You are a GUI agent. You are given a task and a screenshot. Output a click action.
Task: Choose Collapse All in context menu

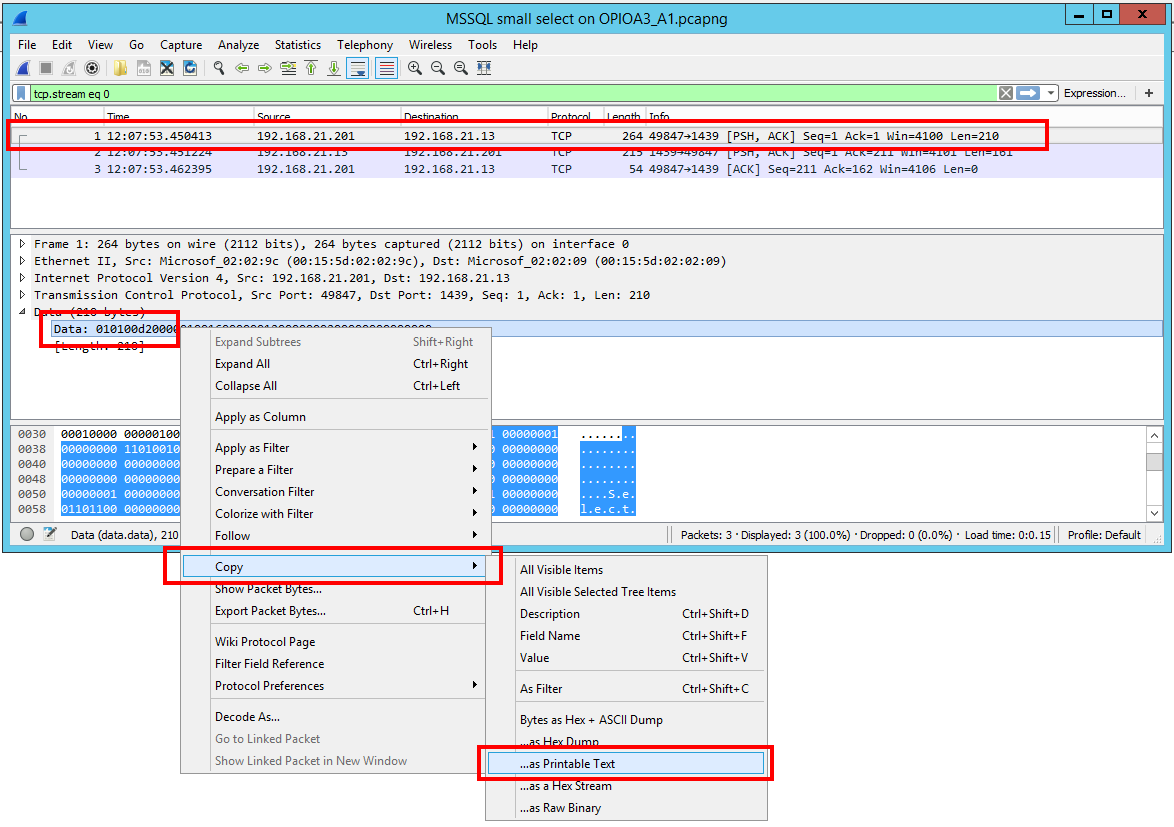[335, 386]
